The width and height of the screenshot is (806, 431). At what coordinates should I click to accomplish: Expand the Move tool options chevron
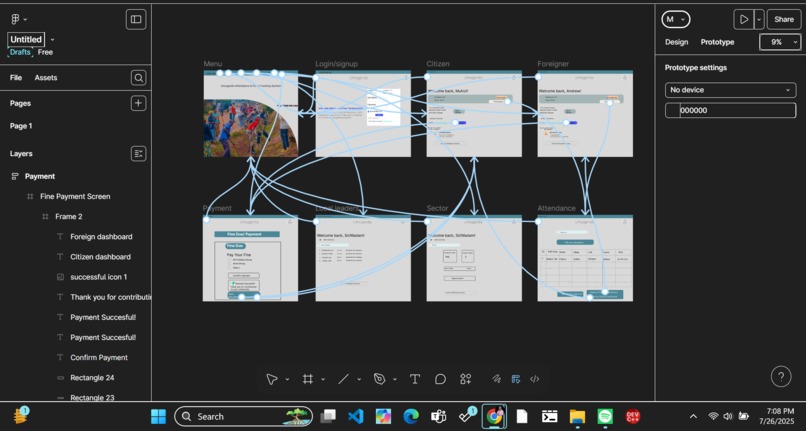[x=287, y=380]
